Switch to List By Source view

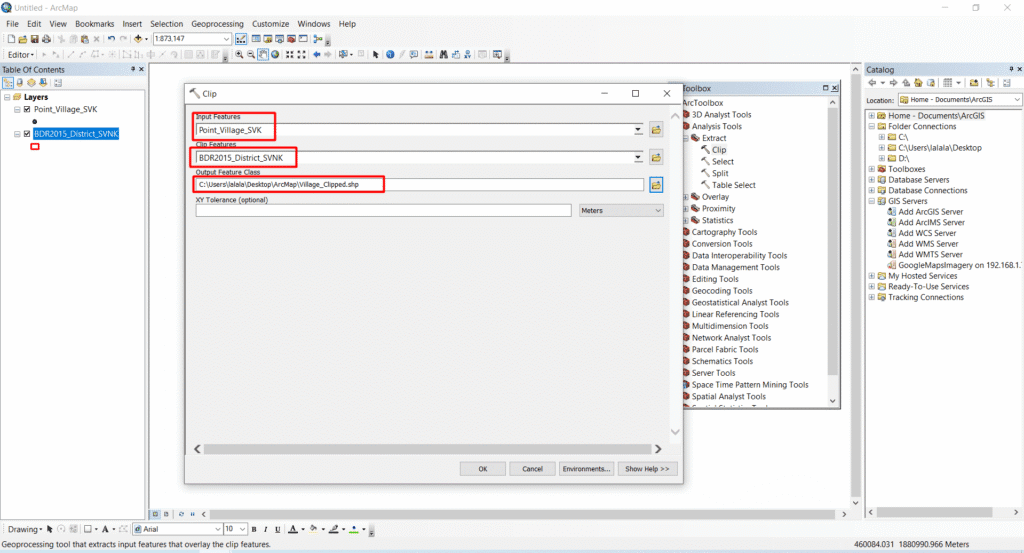pyautogui.click(x=20, y=82)
